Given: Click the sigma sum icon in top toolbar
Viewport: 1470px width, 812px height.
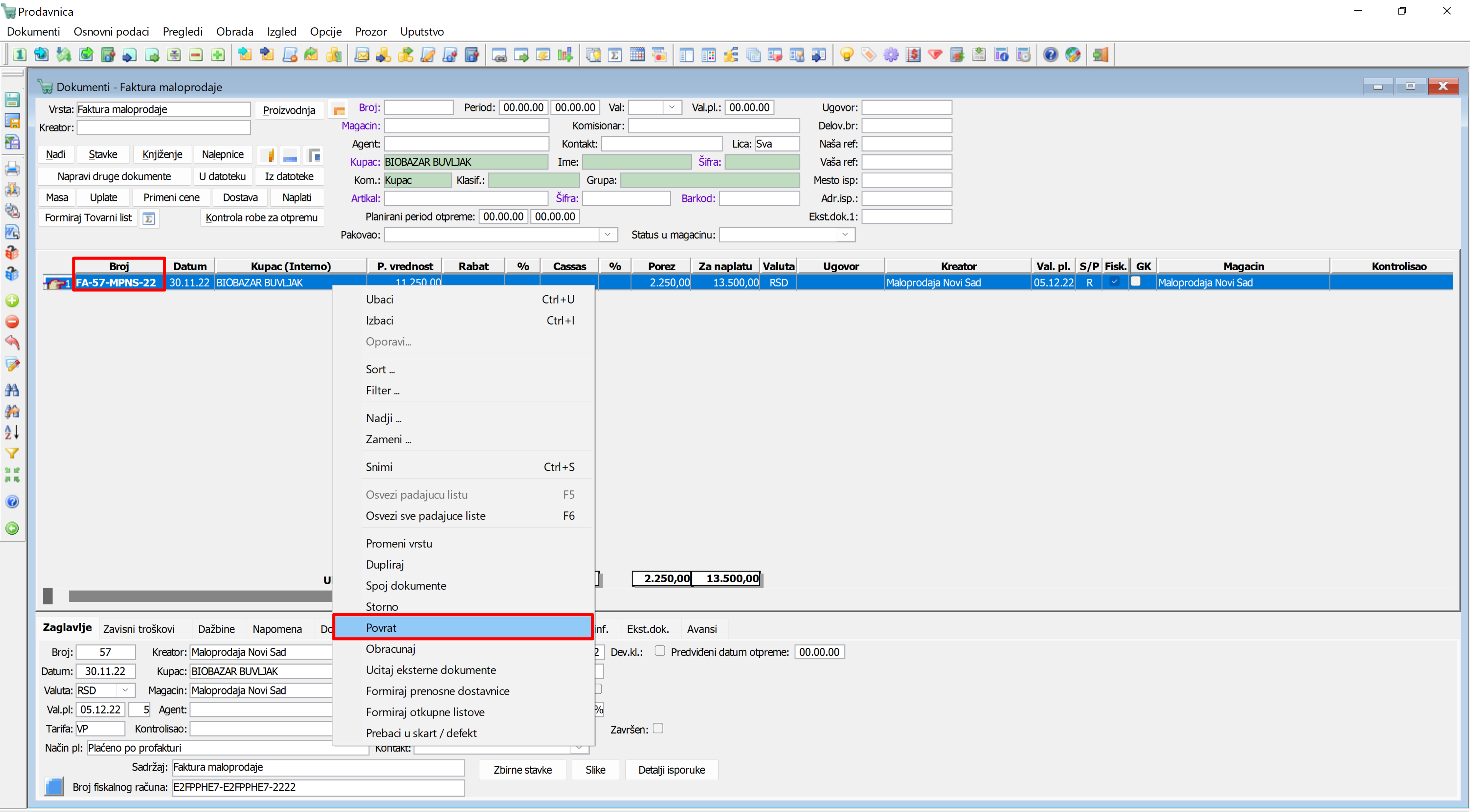Looking at the screenshot, I should [615, 55].
